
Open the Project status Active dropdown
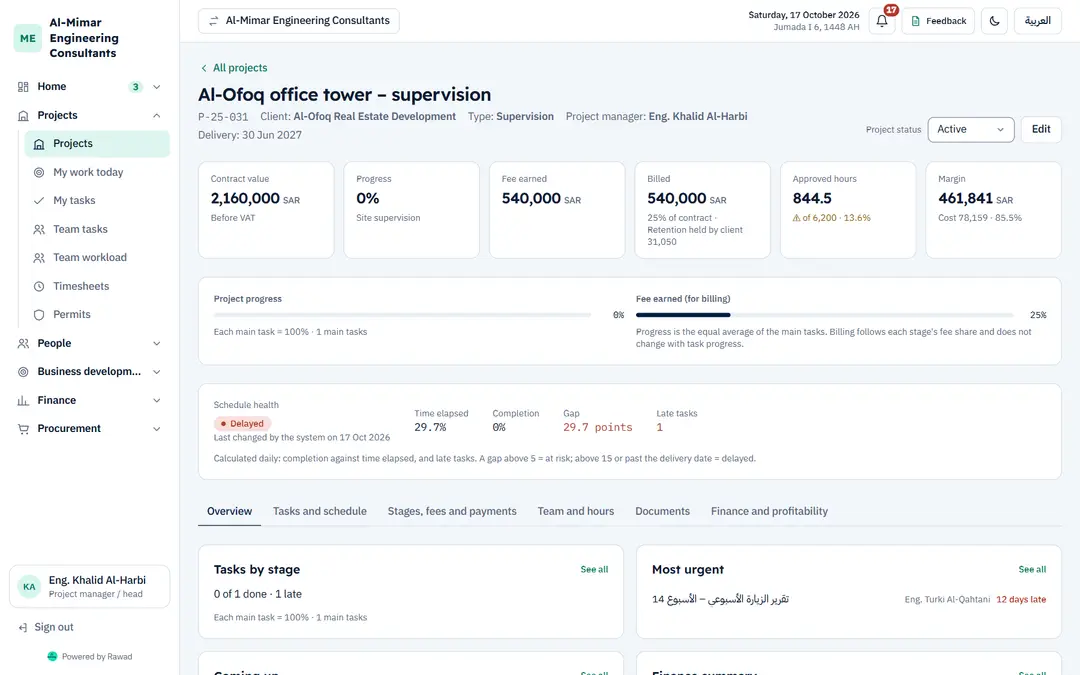click(970, 129)
